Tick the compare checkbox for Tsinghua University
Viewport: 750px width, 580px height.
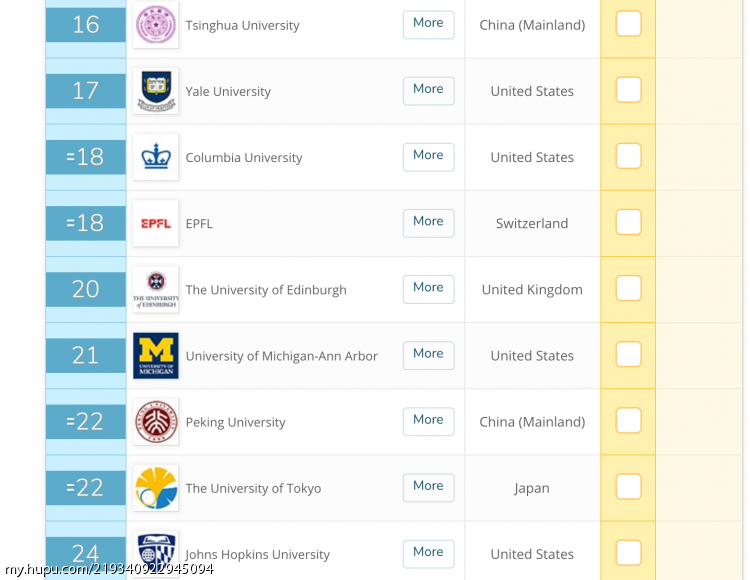pyautogui.click(x=628, y=23)
